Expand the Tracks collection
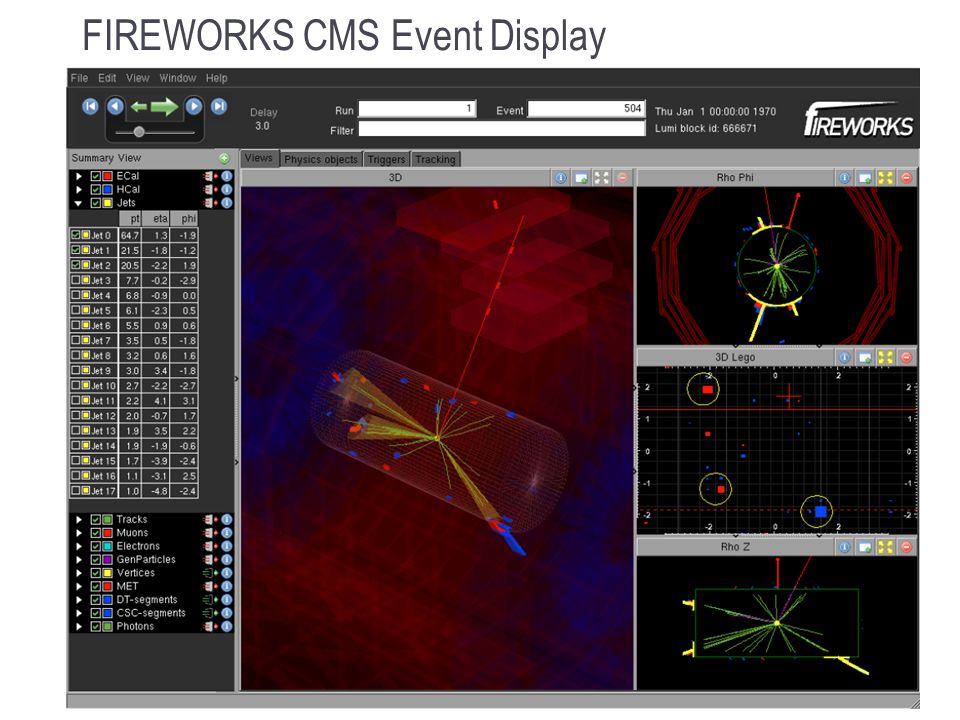This screenshot has width=960, height=720. coord(78,520)
